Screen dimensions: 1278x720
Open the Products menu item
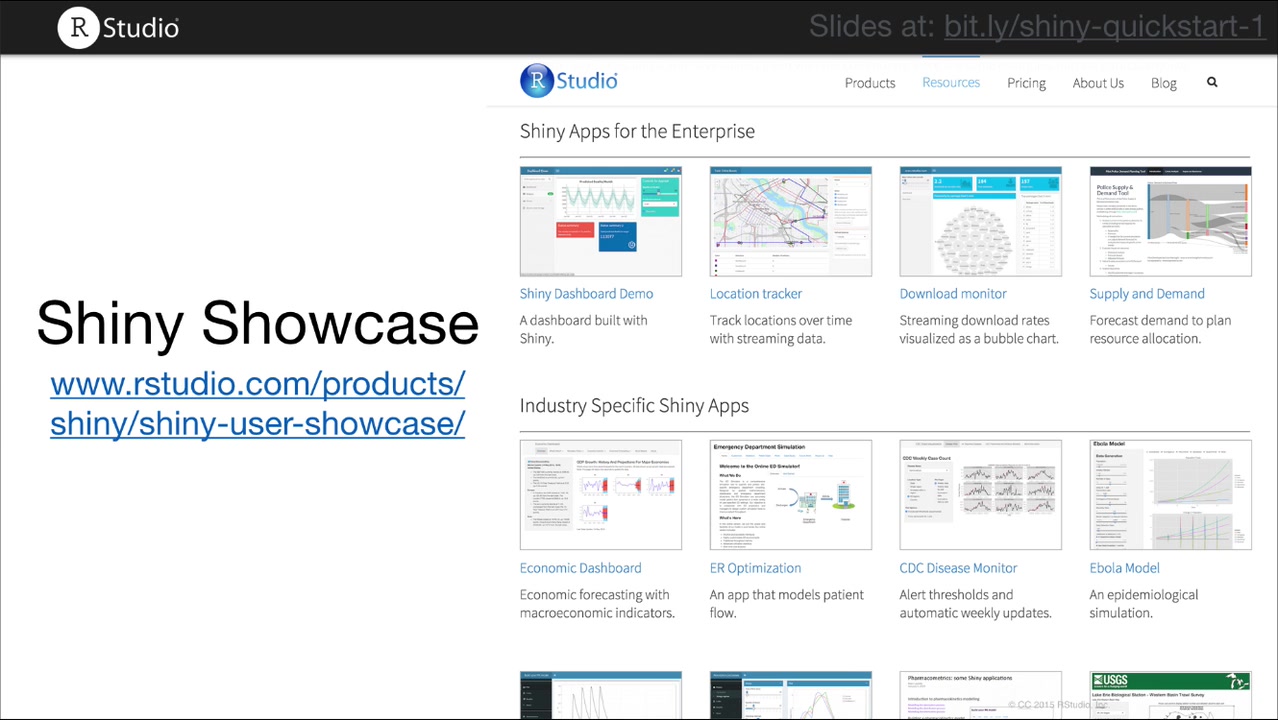click(x=870, y=83)
